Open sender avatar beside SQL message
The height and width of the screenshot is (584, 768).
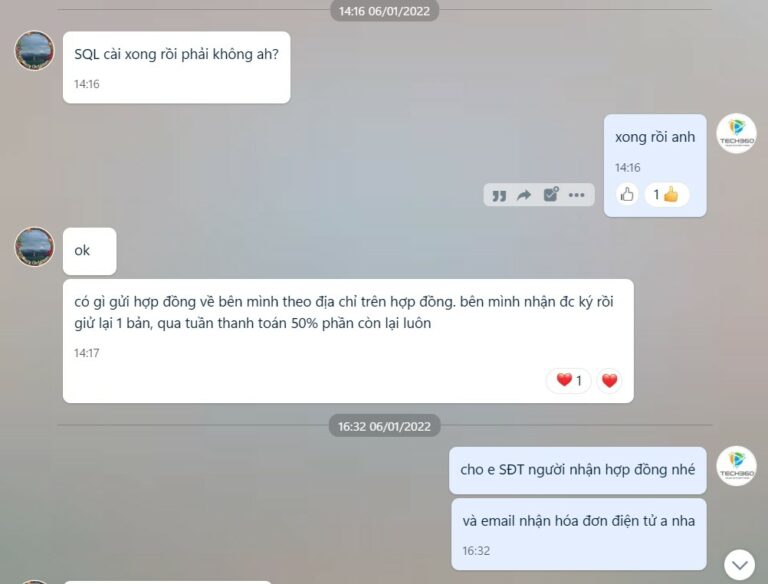pos(34,50)
